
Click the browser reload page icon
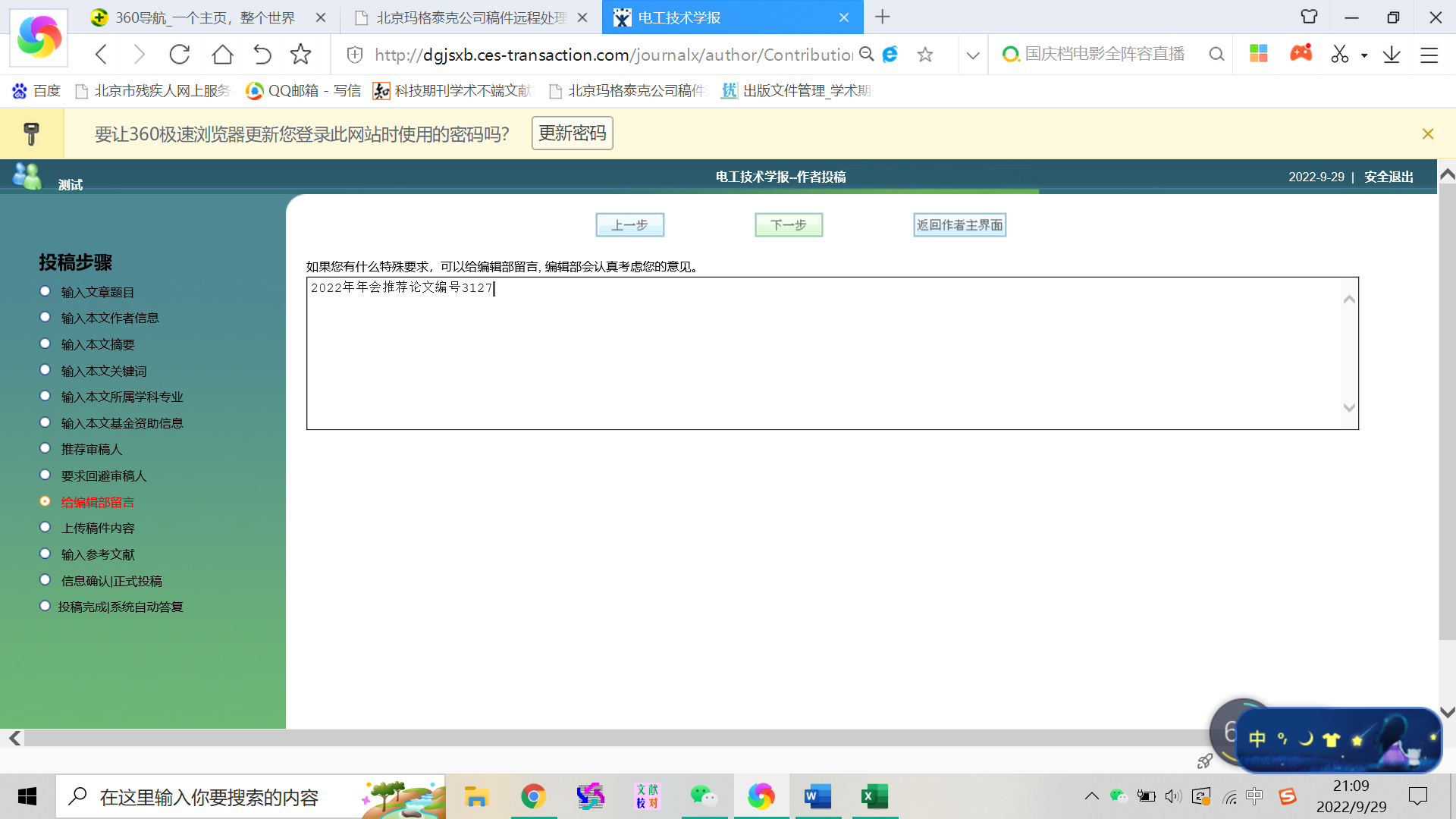pyautogui.click(x=180, y=55)
